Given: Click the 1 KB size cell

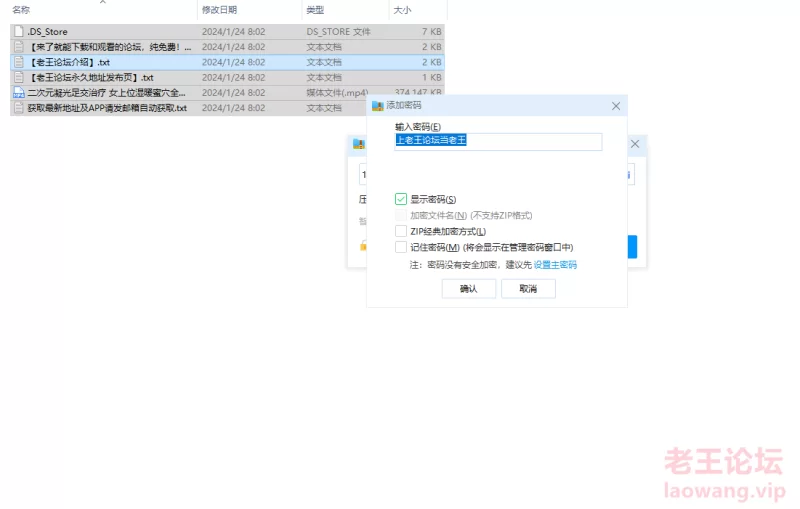Looking at the screenshot, I should coord(432,78).
